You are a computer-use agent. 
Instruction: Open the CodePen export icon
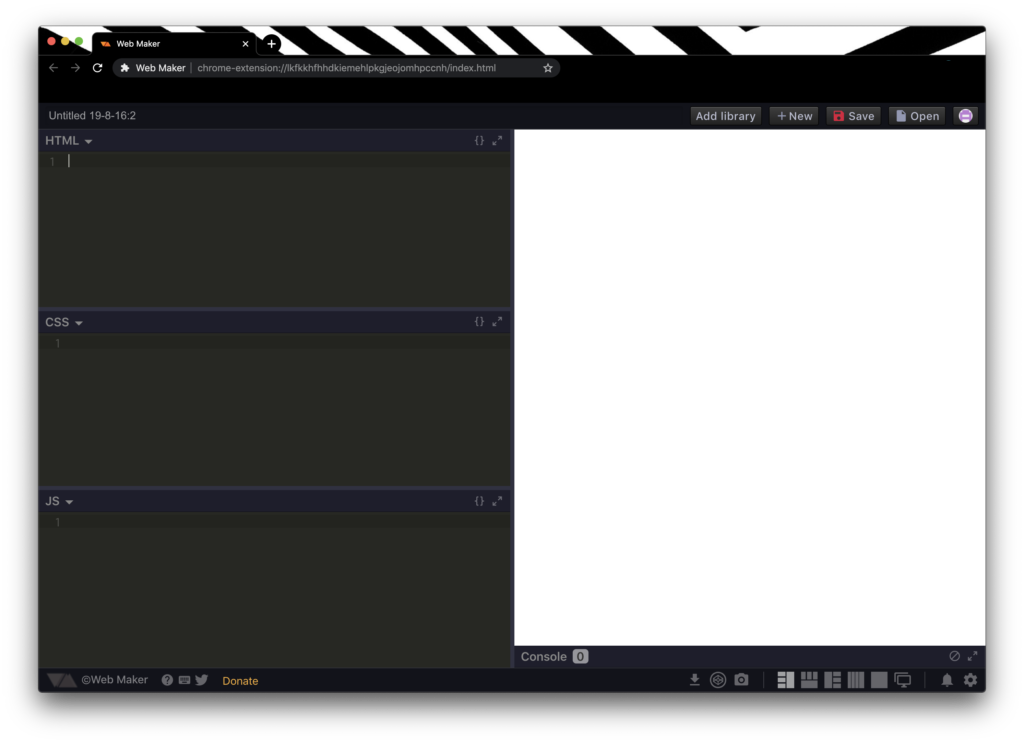pyautogui.click(x=718, y=680)
